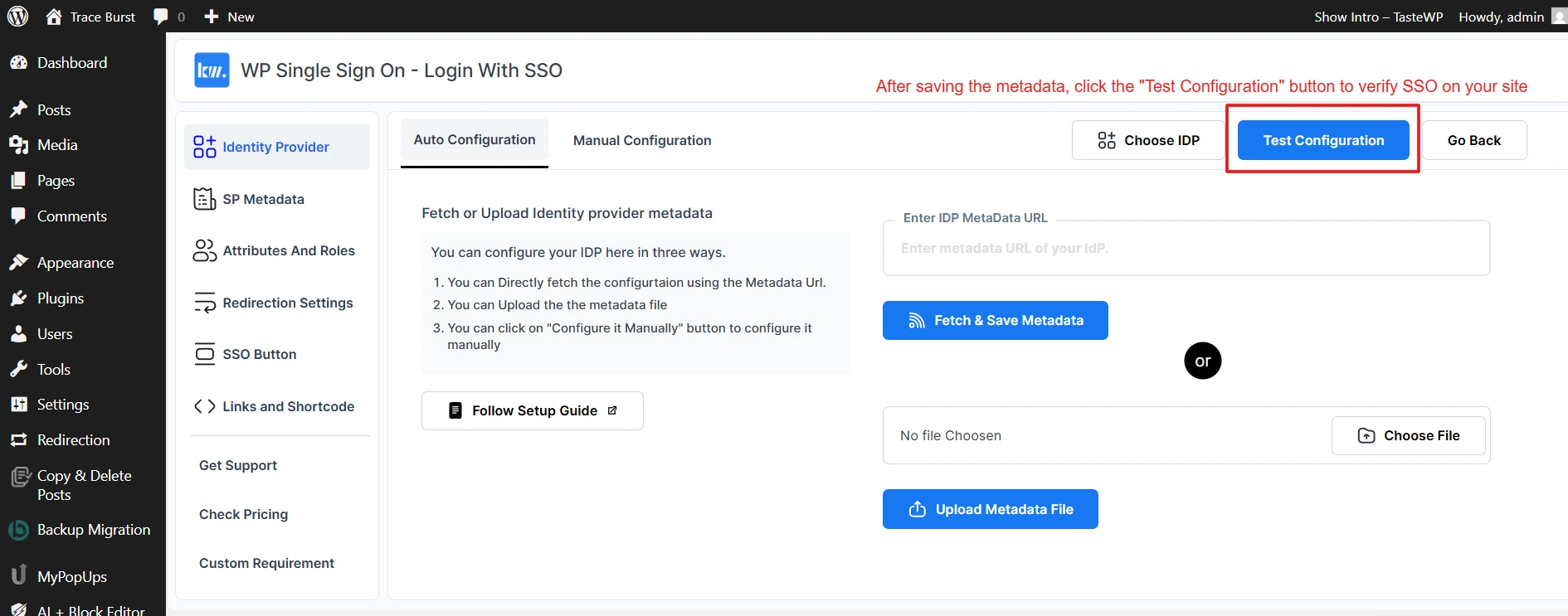Open the Get Support link

tap(238, 465)
